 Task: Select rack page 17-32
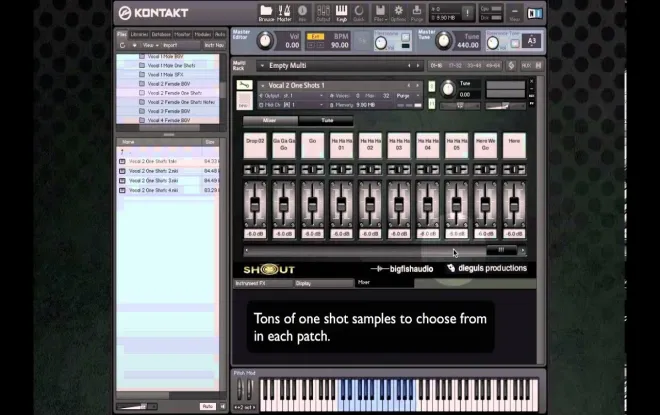click(455, 66)
